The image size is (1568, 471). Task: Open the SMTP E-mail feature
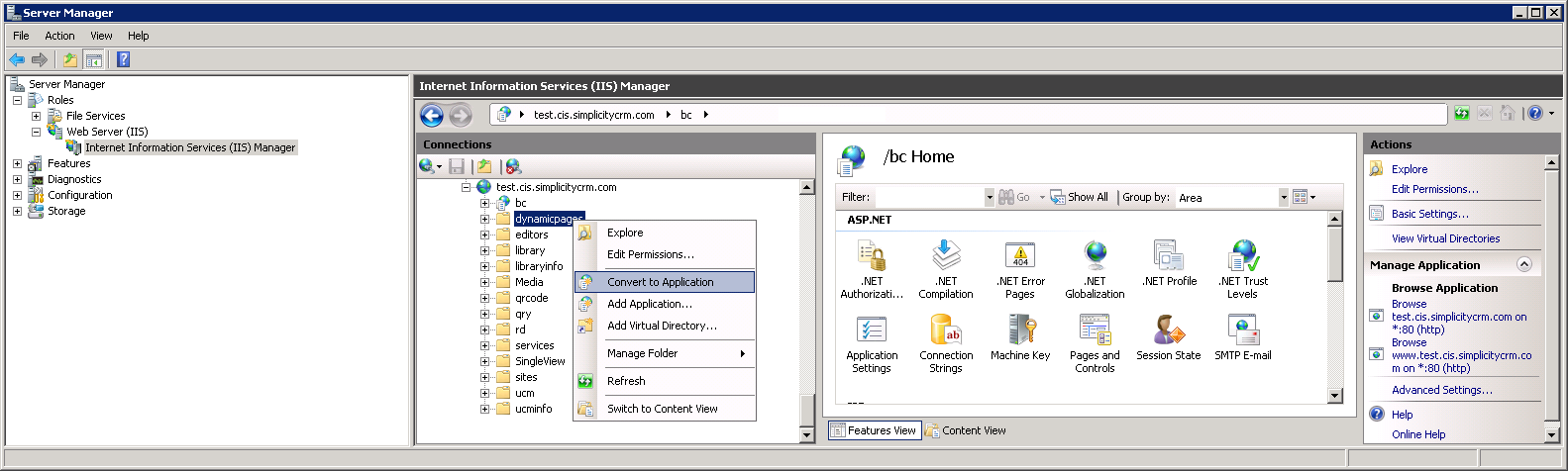(1243, 337)
